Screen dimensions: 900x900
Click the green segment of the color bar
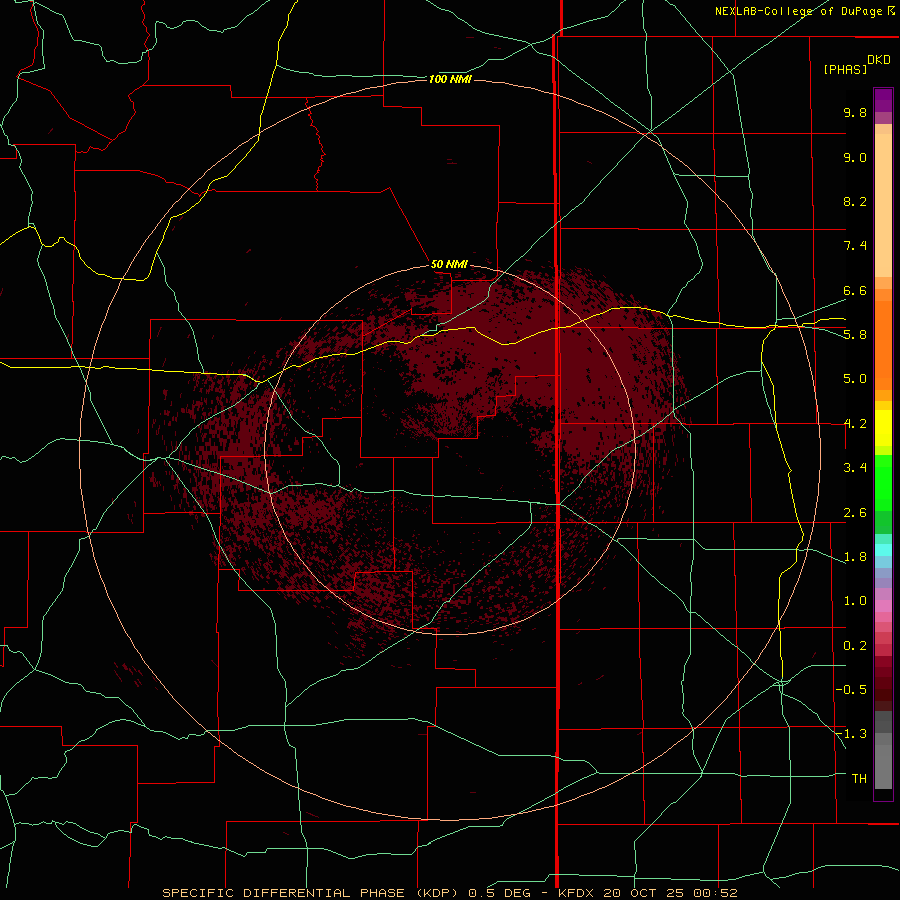tap(883, 482)
